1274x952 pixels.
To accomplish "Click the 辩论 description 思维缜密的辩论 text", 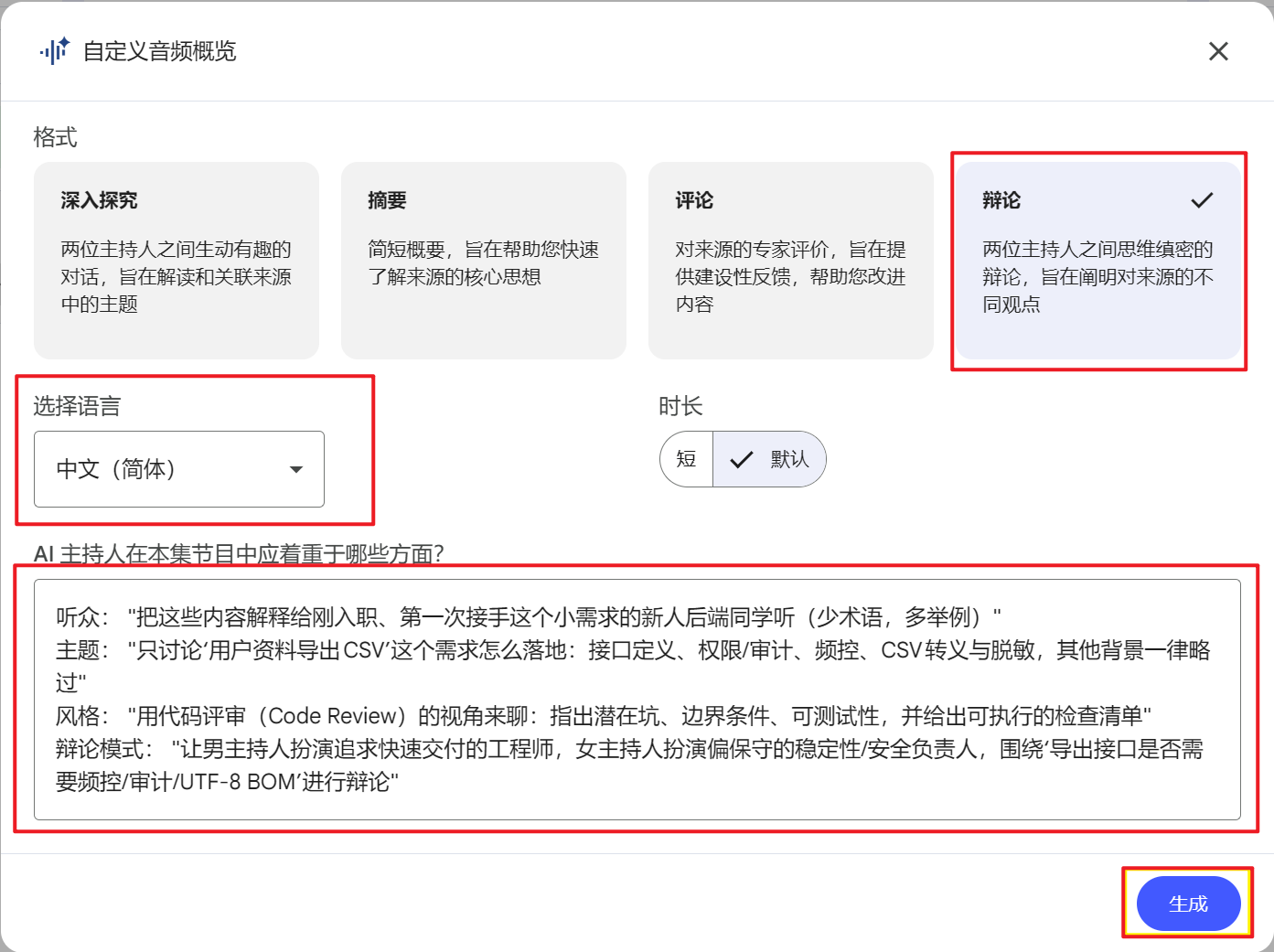I will pyautogui.click(x=1098, y=276).
